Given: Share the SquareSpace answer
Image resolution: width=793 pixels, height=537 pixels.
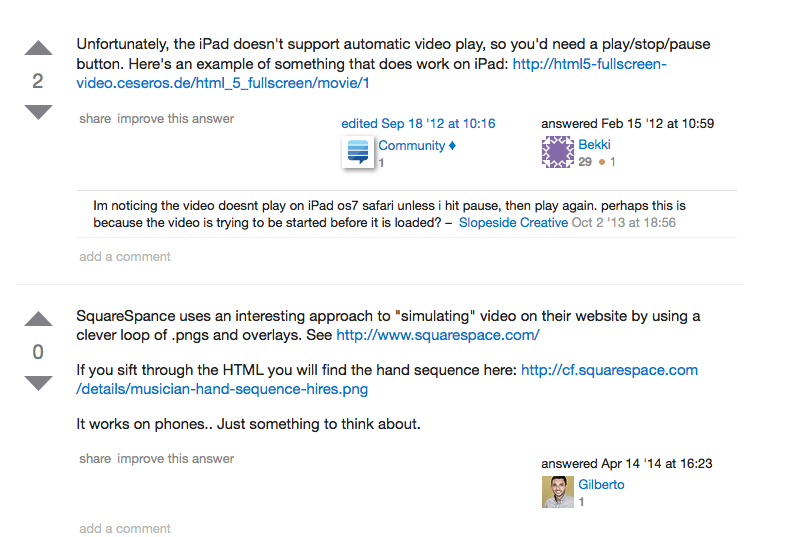Looking at the screenshot, I should [95, 459].
